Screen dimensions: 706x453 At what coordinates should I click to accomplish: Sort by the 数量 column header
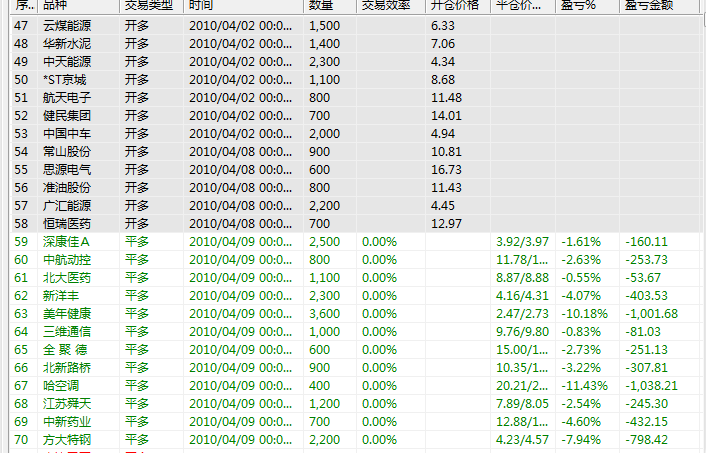(x=330, y=5)
